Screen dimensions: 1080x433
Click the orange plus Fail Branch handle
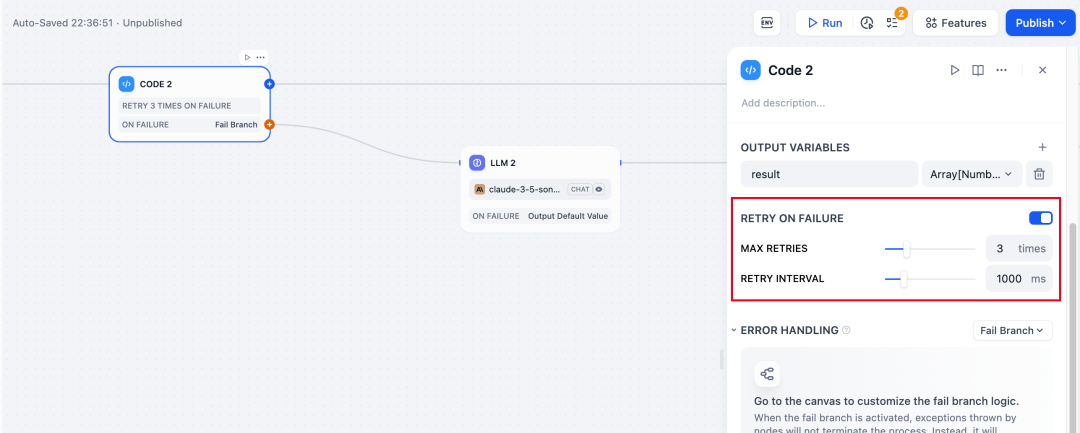(269, 125)
